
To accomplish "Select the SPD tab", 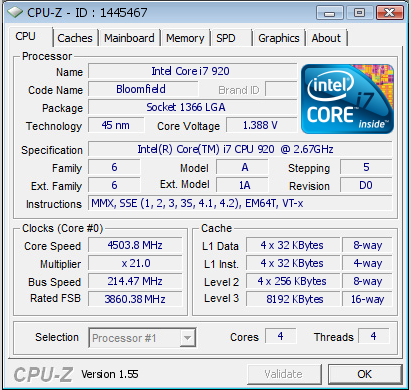I will point(231,38).
